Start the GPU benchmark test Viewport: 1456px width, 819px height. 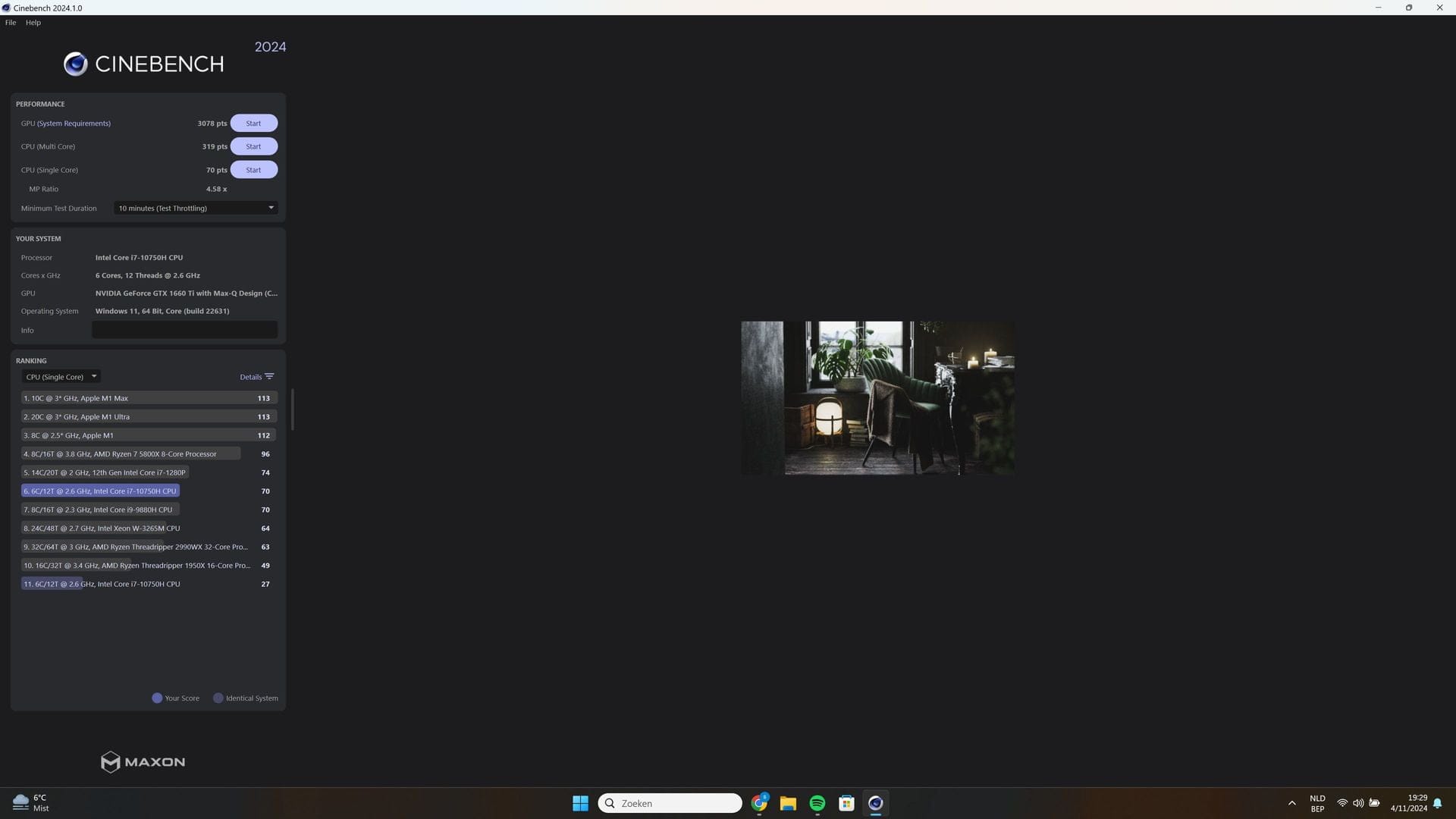(253, 123)
